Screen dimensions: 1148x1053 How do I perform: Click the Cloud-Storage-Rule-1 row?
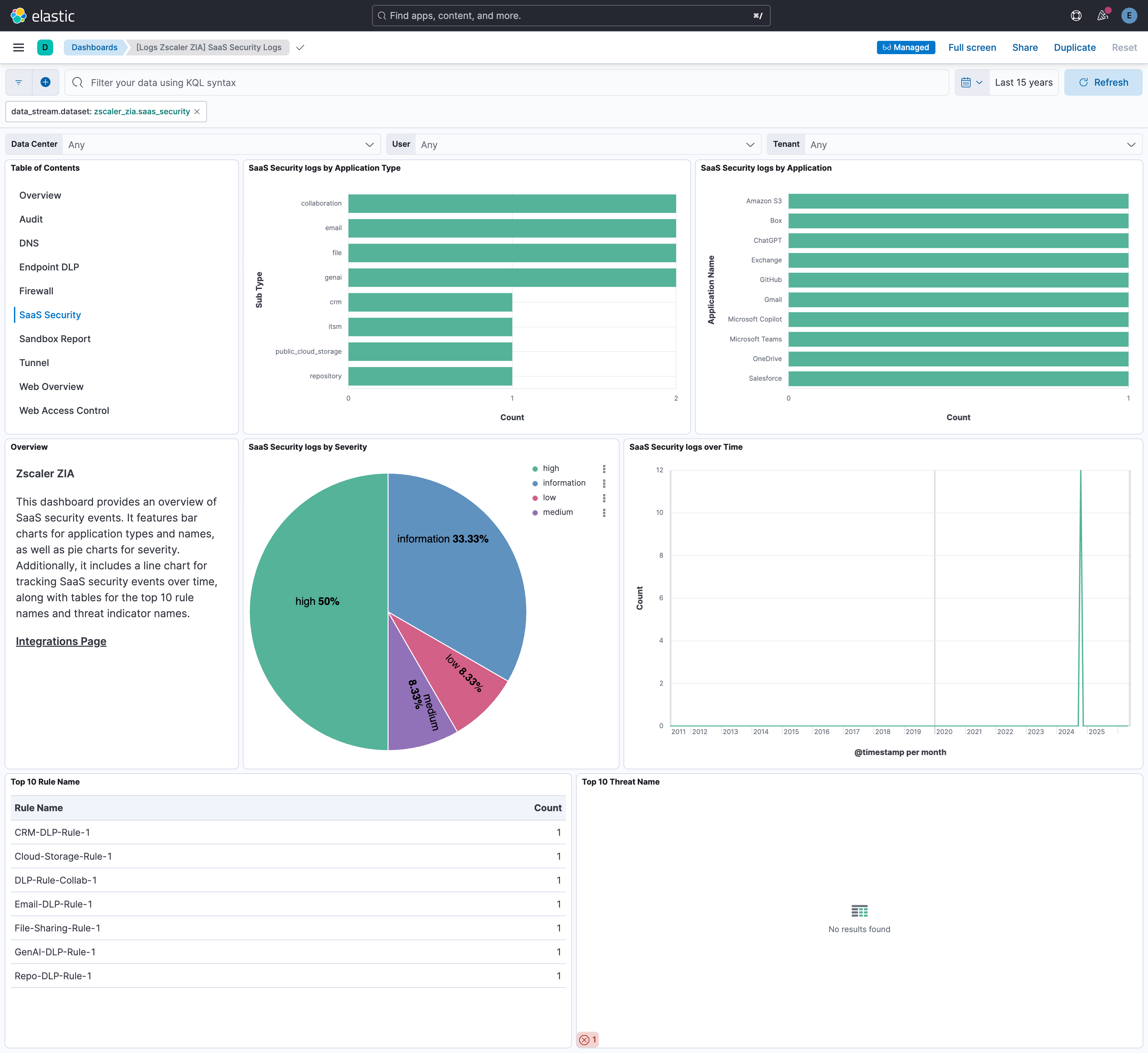pos(288,856)
